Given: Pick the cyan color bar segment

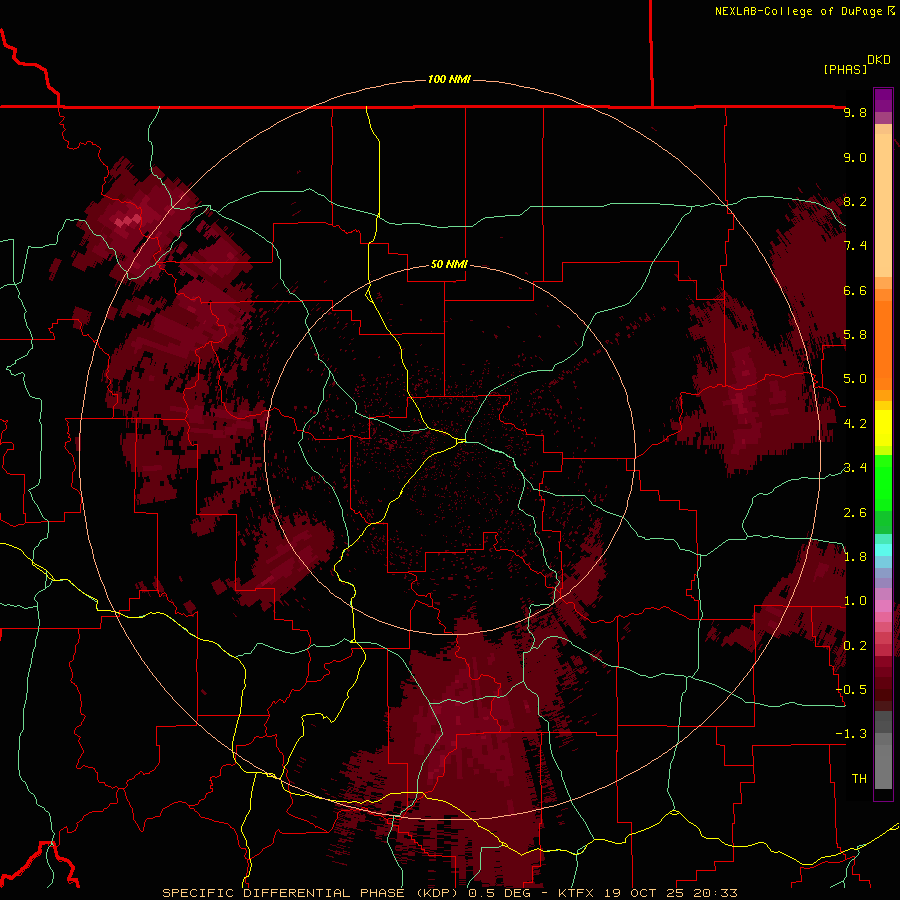Looking at the screenshot, I should (883, 550).
